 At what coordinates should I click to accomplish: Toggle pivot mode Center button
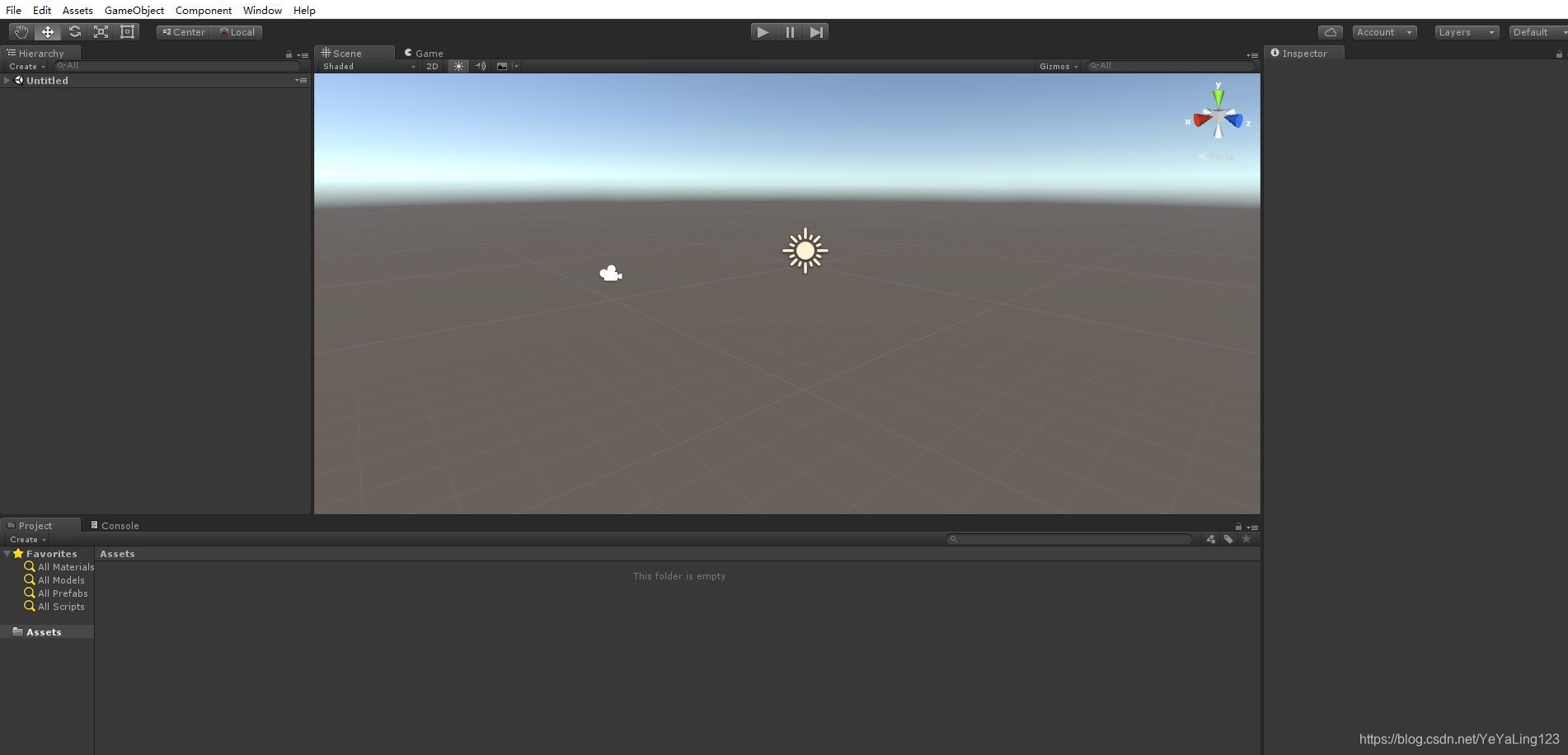point(184,32)
